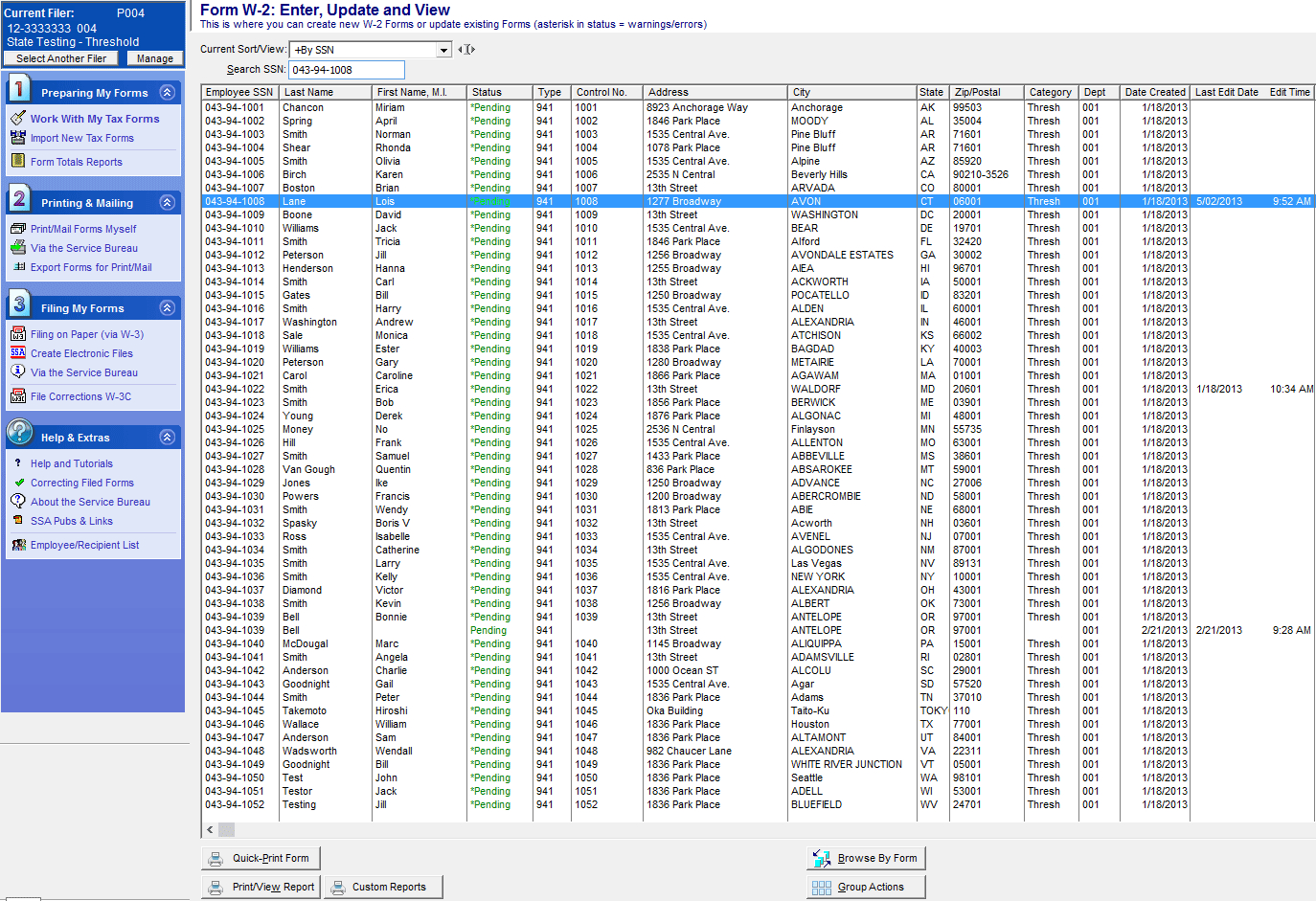
Task: Open the Current Sort/View dropdown
Action: (443, 50)
